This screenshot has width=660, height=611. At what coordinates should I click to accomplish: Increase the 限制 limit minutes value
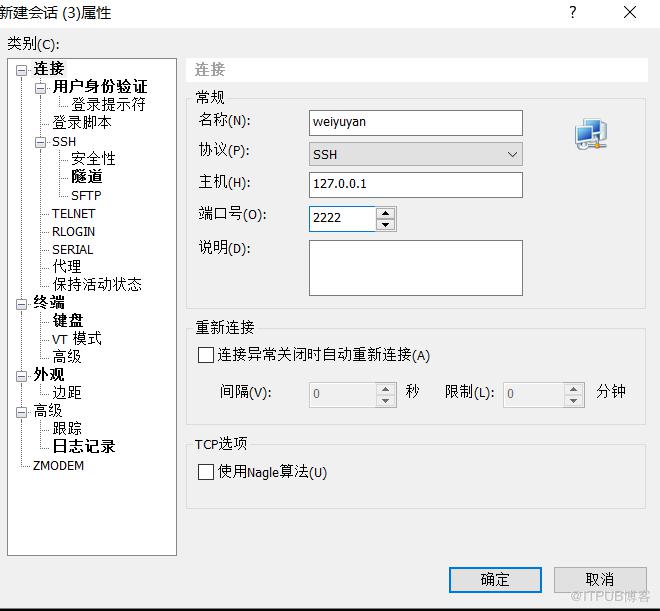(x=573, y=389)
